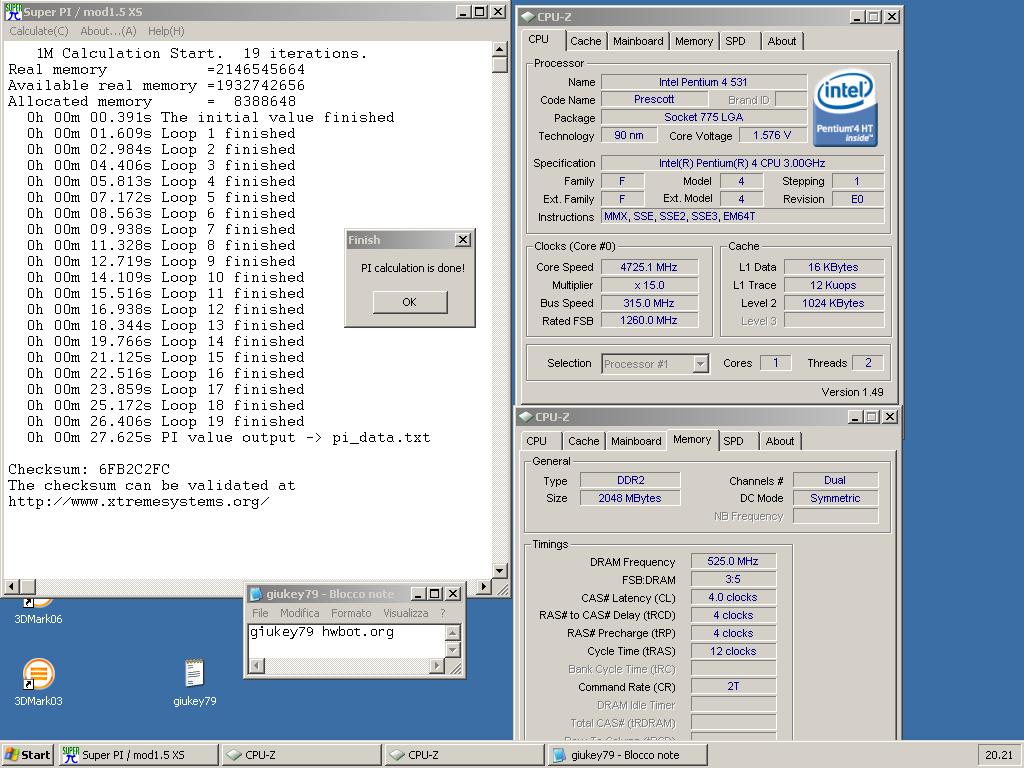Switch to giukey79 Blocco note taskbar button
Image resolution: width=1024 pixels, height=768 pixels.
(628, 754)
